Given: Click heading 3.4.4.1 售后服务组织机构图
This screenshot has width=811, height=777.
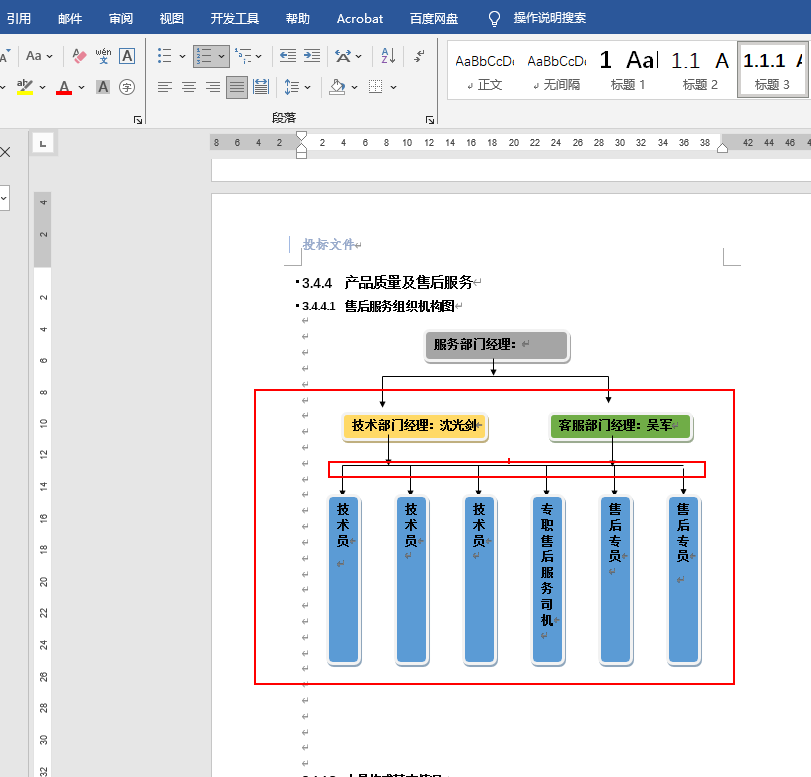Looking at the screenshot, I should click(378, 306).
